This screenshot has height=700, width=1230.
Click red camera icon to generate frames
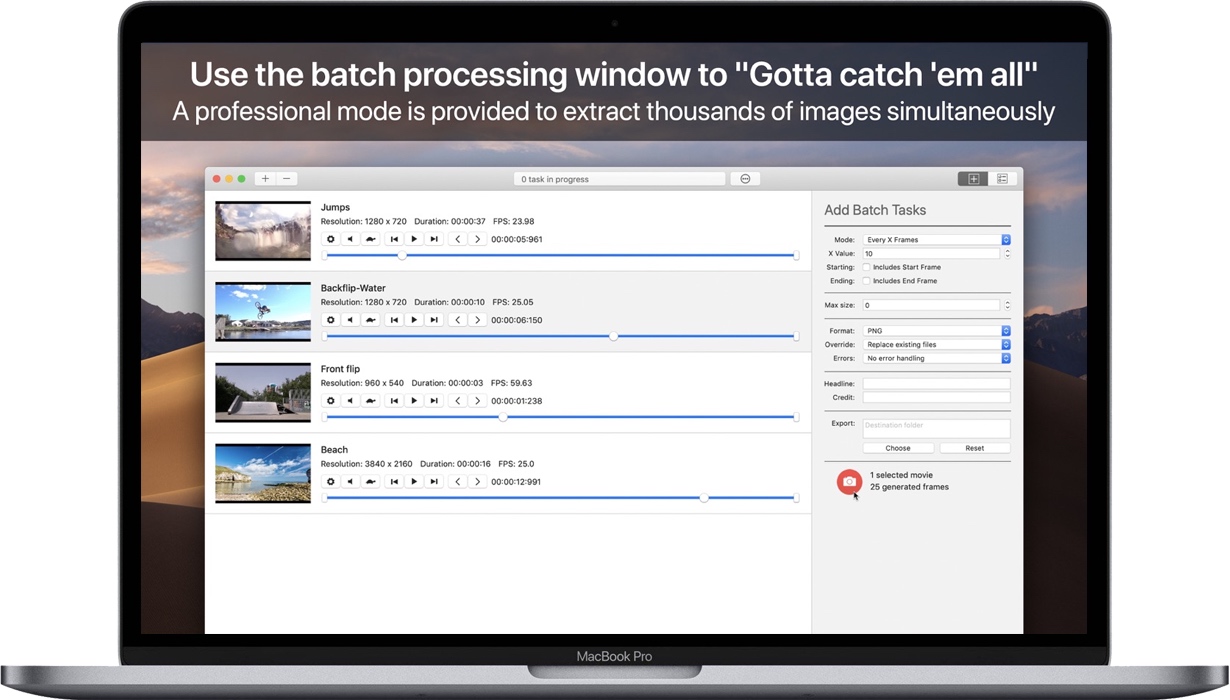click(x=849, y=482)
